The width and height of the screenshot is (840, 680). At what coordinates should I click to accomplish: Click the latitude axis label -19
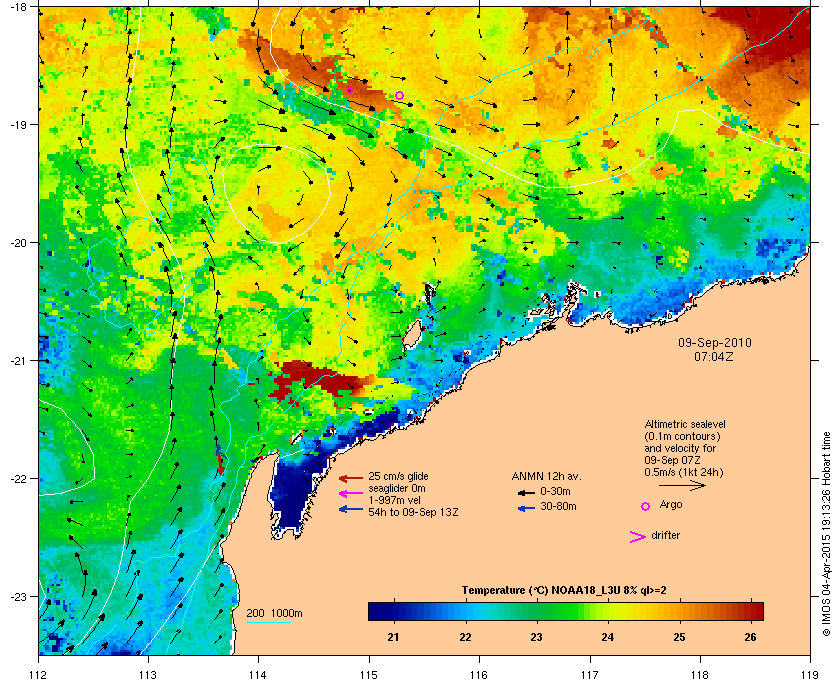point(18,124)
